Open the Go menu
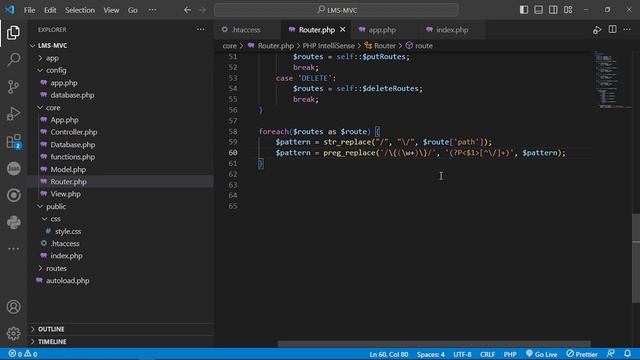This screenshot has width=640, height=360. tap(133, 10)
